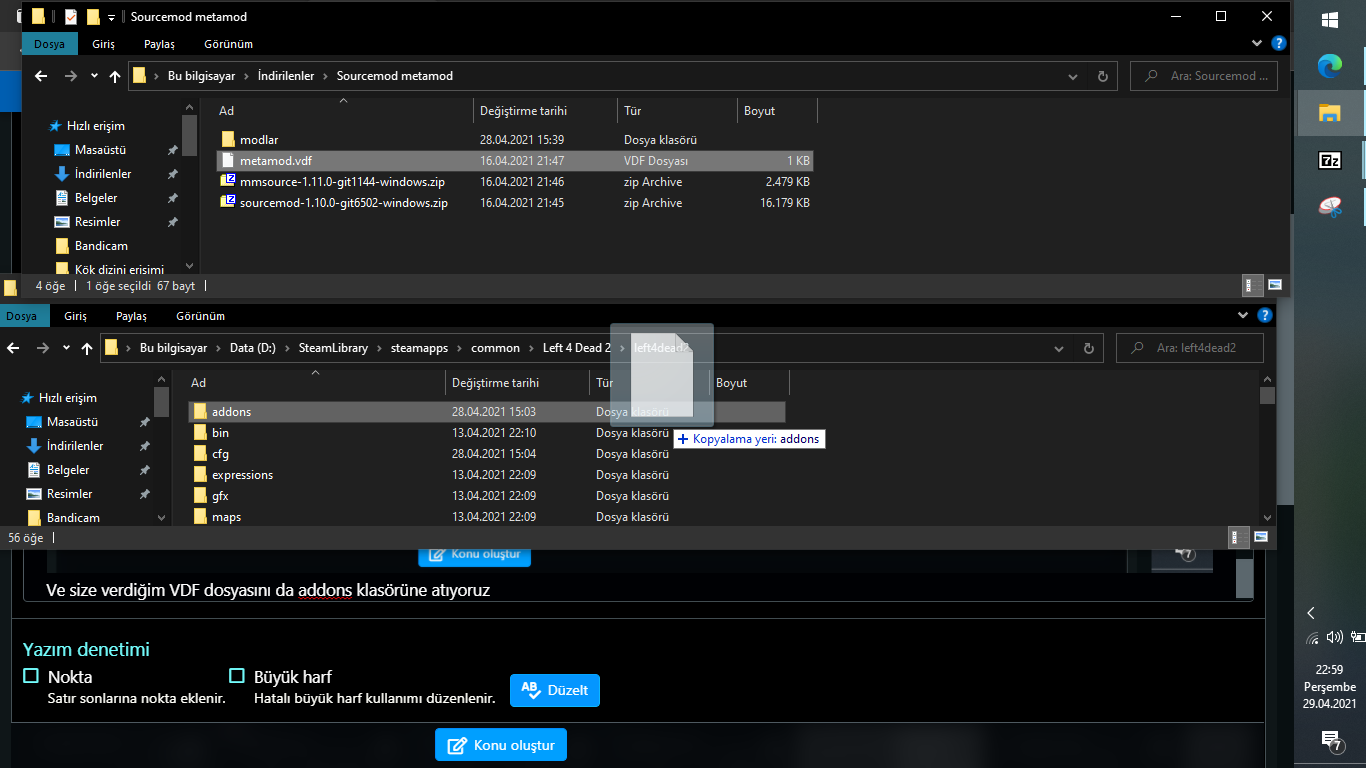Select the sourcemod-1.10.0-git6502-windows.zip archive icon
Screen dimensions: 1366x768
click(x=228, y=203)
